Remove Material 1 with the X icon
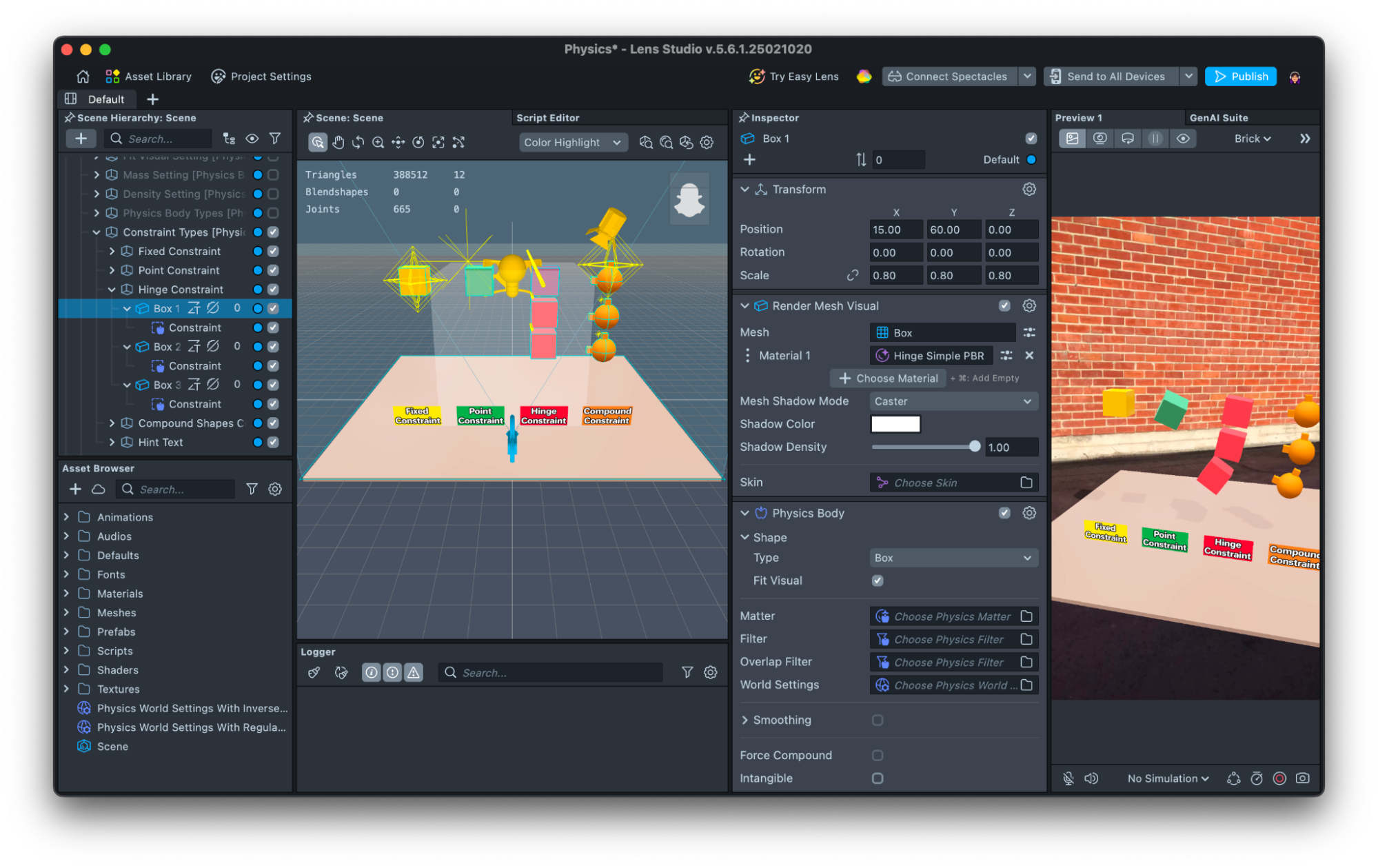 [1029, 355]
